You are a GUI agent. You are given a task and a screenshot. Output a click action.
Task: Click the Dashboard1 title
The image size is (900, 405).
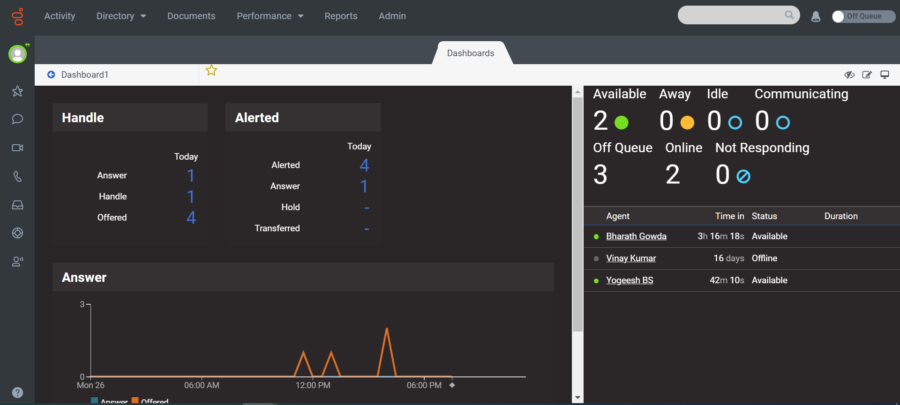pyautogui.click(x=84, y=75)
